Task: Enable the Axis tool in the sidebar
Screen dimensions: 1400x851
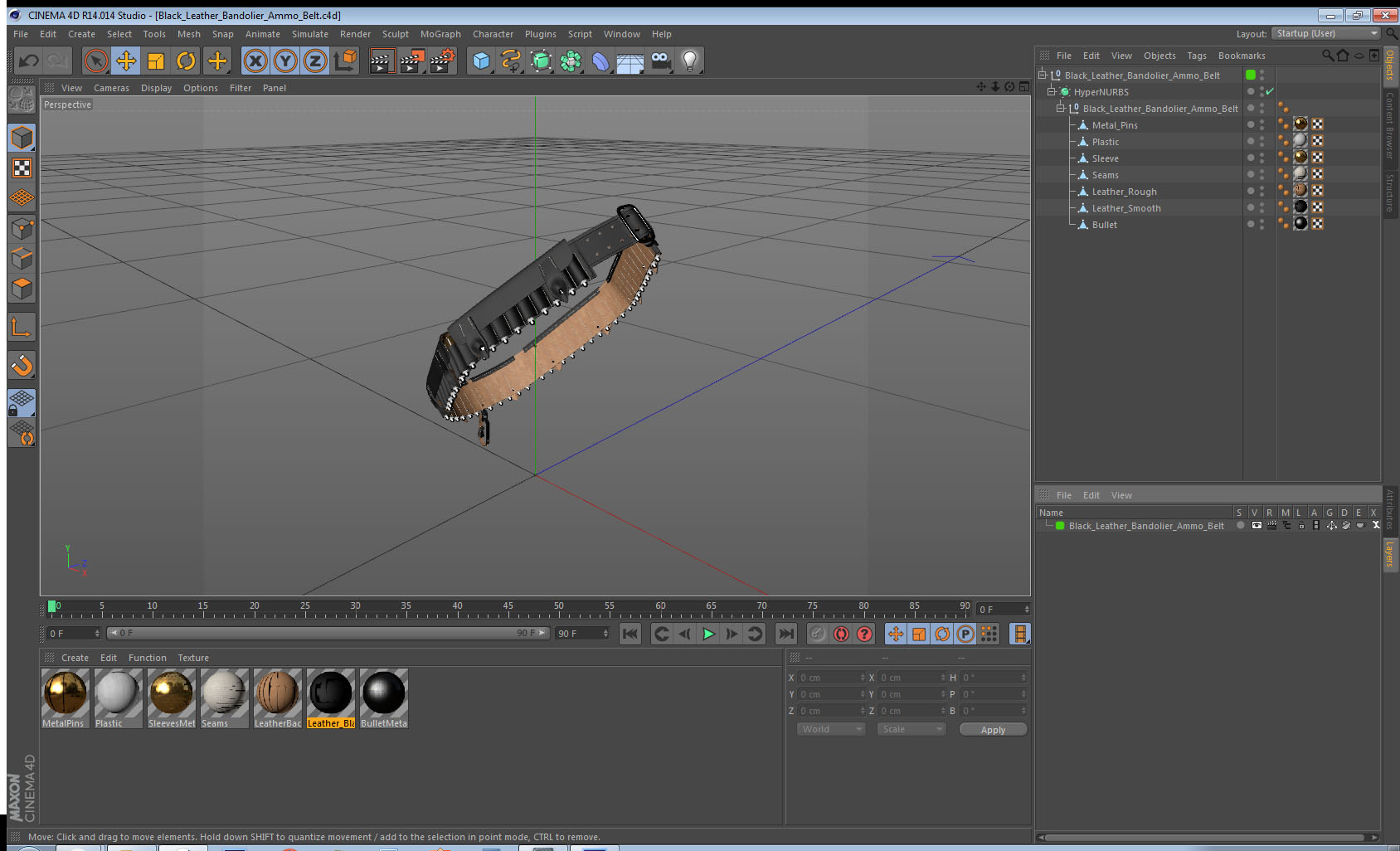Action: (22, 328)
